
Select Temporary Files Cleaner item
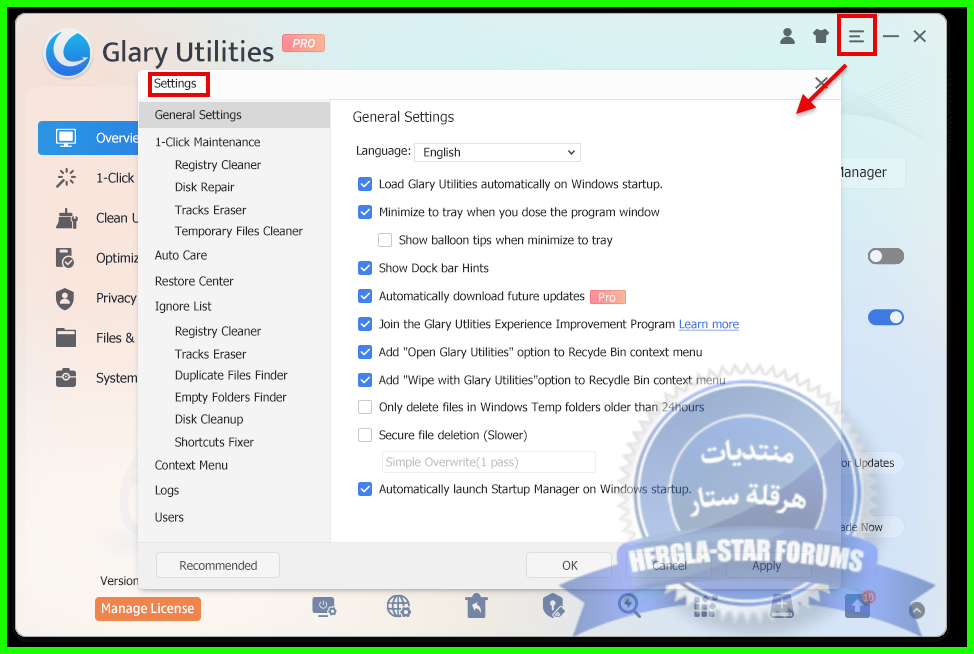pyautogui.click(x=239, y=232)
